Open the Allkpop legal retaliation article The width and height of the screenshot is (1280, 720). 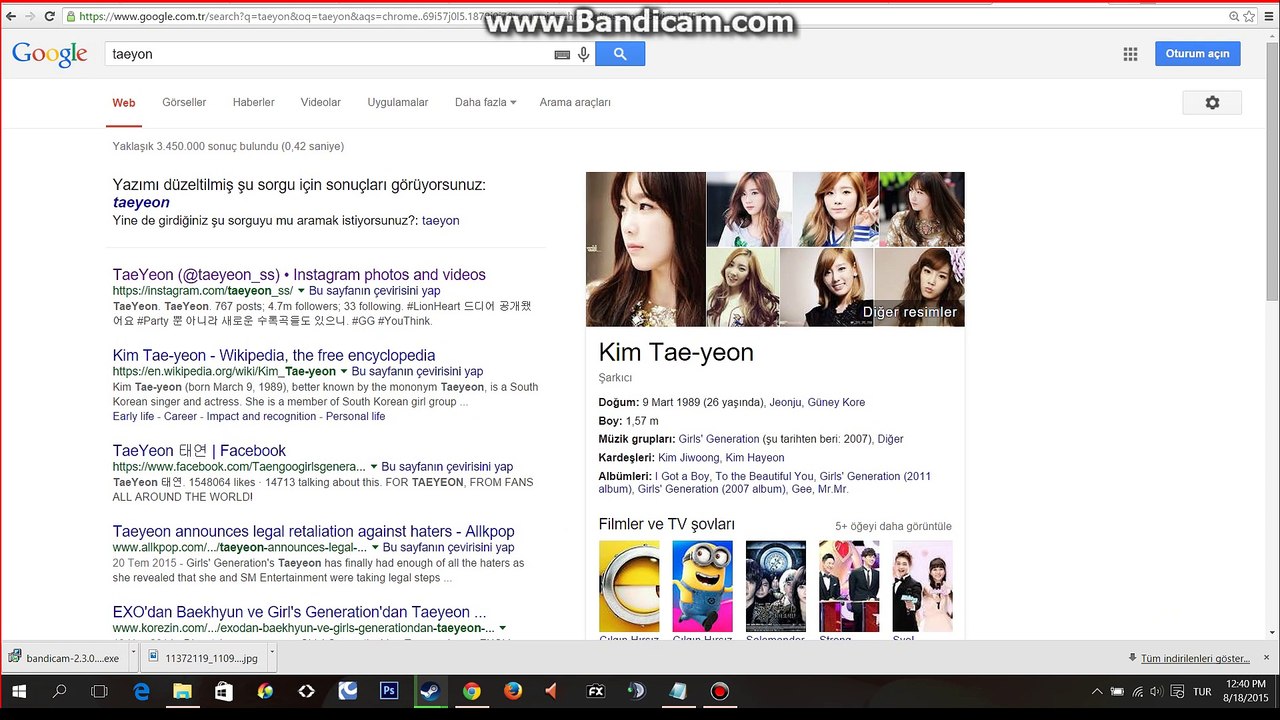(x=314, y=531)
